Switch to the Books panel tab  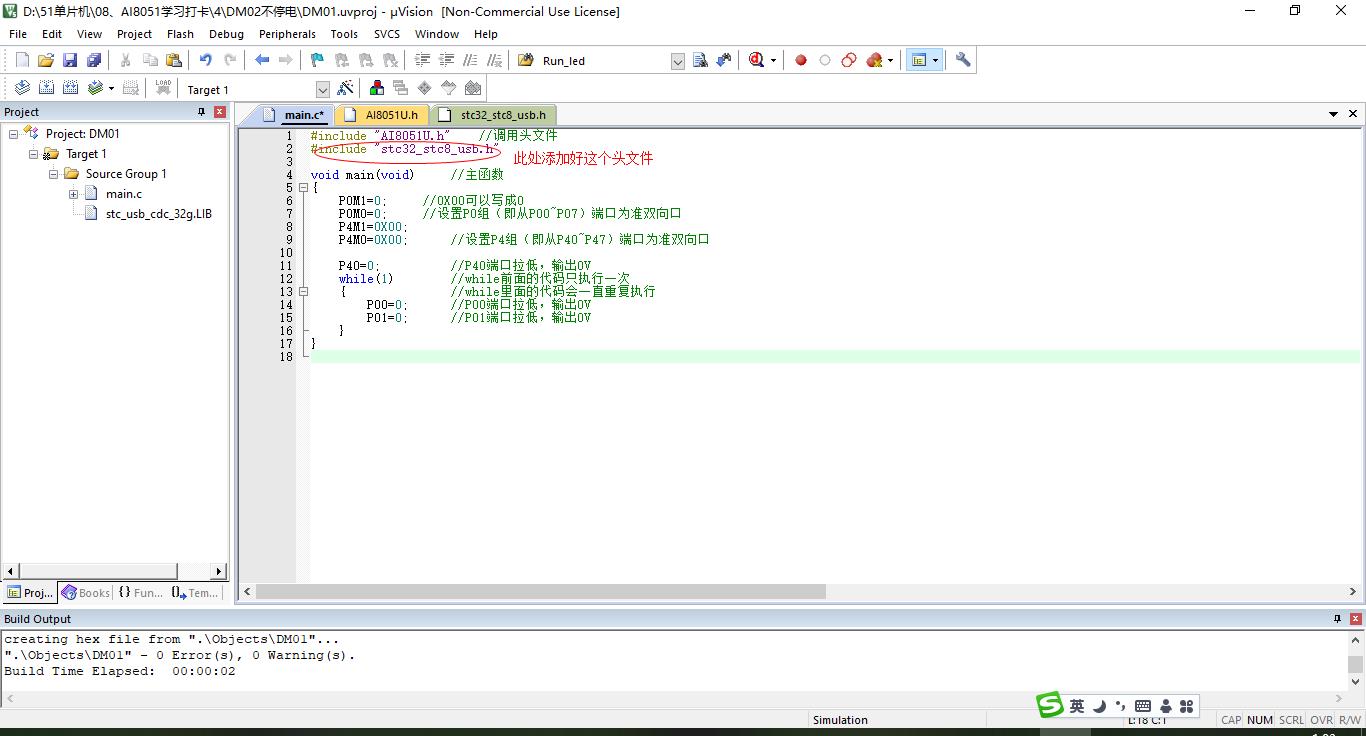point(86,593)
